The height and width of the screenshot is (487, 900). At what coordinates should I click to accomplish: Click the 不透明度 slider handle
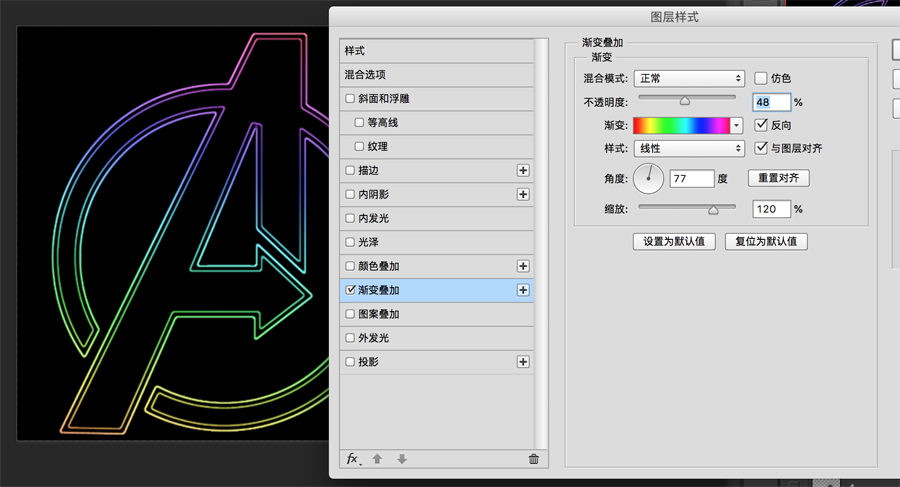pos(685,101)
